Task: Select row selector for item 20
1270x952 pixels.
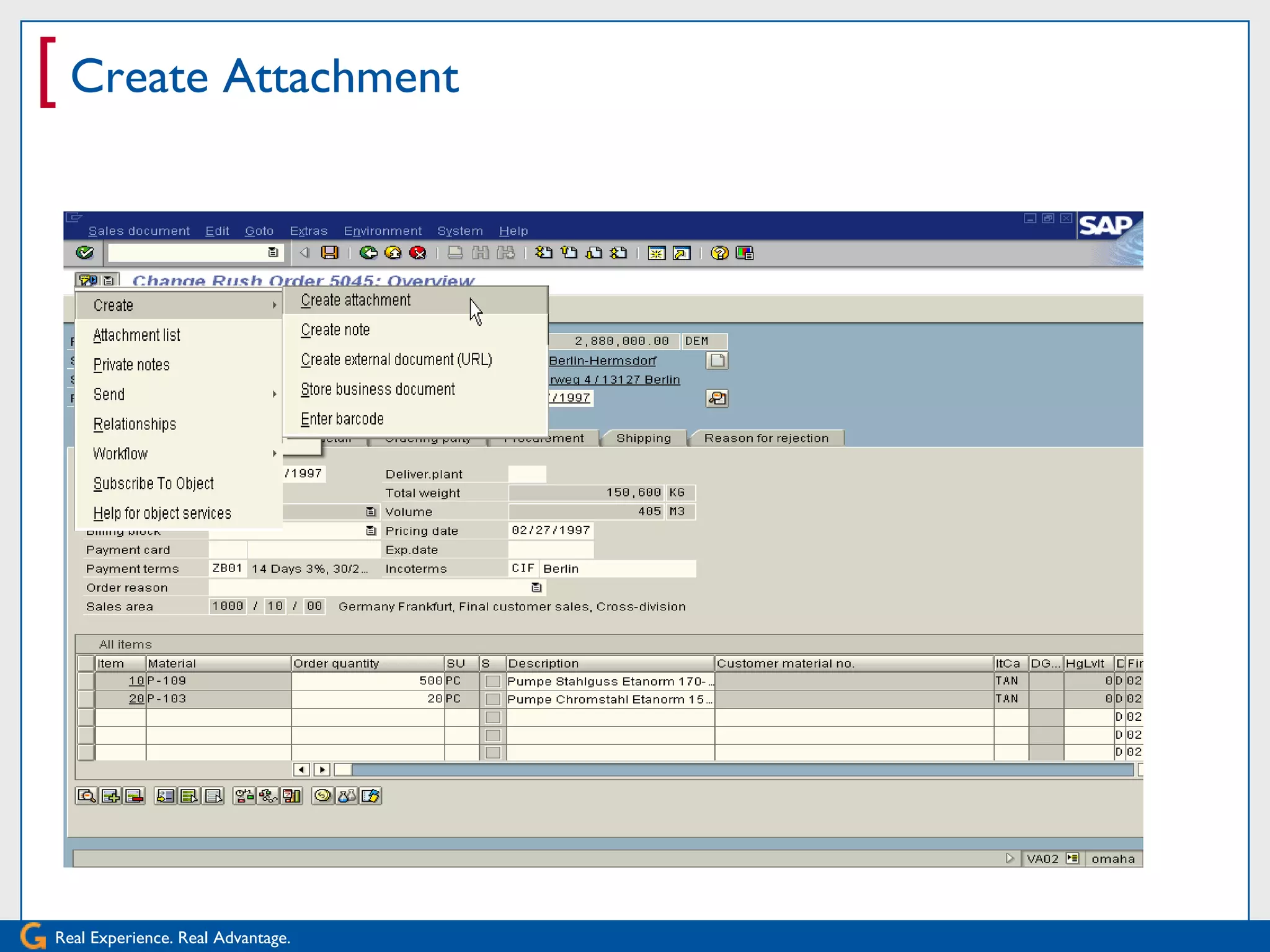Action: 86,699
